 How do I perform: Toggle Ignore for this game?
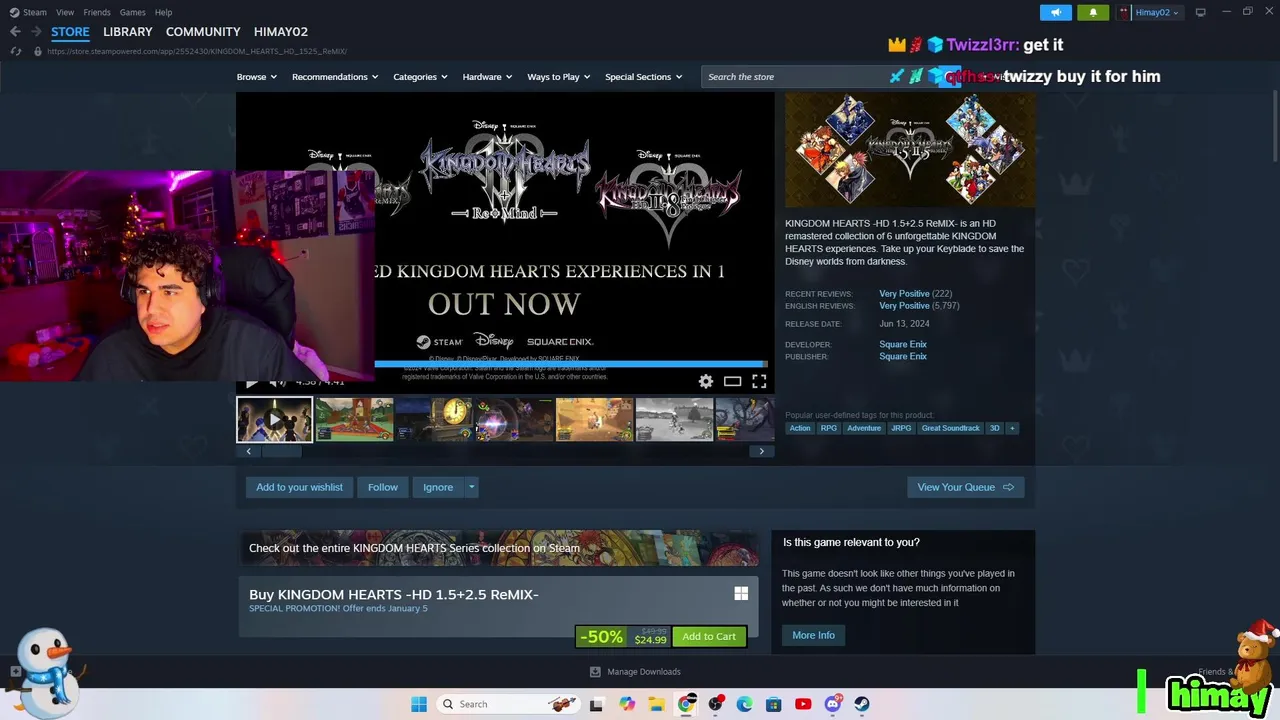point(438,487)
